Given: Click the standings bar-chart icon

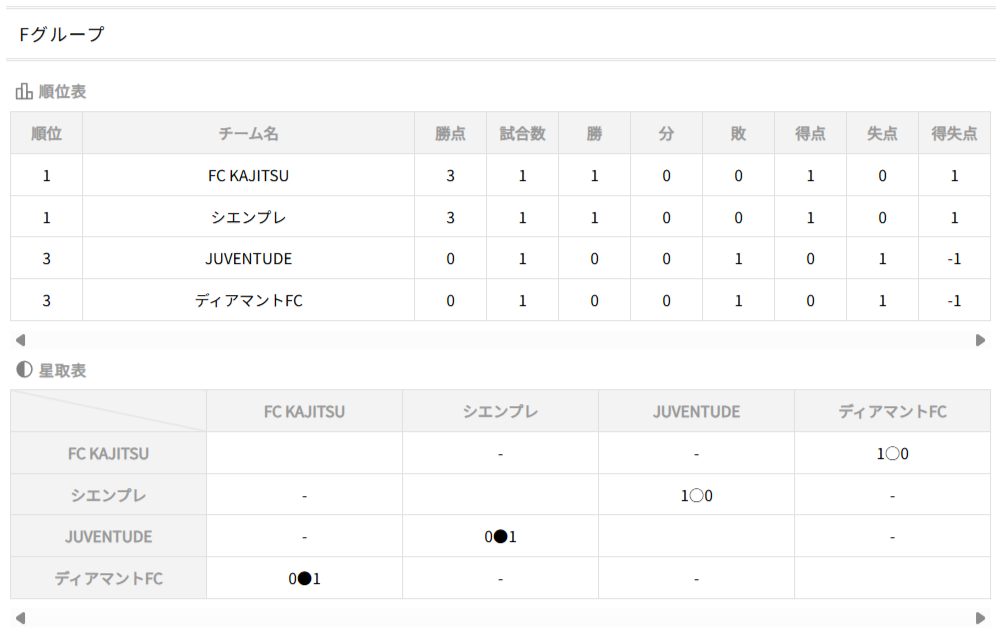Looking at the screenshot, I should point(24,92).
